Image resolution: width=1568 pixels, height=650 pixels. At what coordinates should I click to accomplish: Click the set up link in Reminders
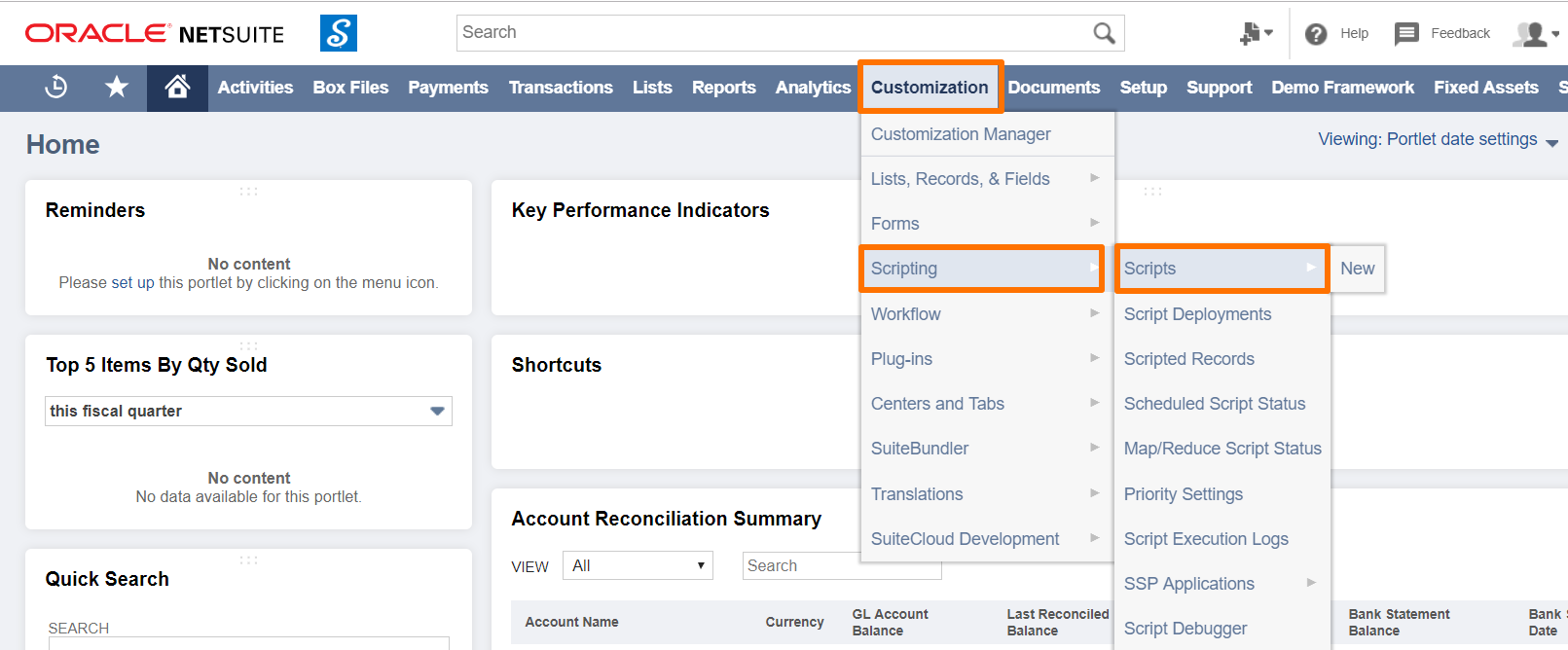pyautogui.click(x=132, y=283)
